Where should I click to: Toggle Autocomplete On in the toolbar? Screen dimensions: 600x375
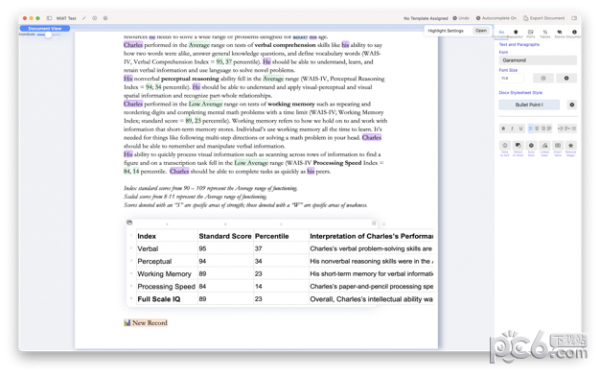(496, 18)
